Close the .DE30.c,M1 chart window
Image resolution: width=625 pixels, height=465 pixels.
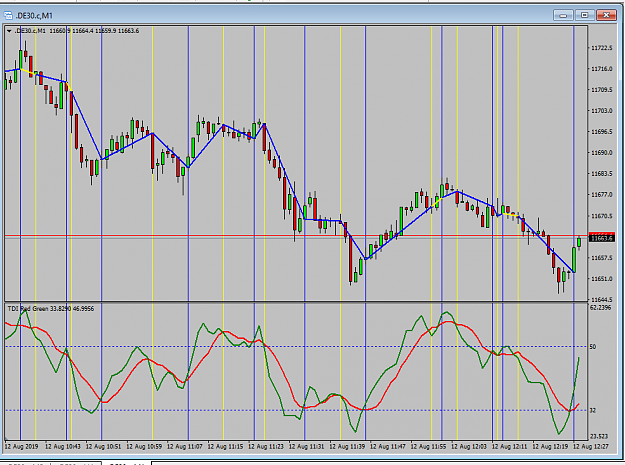(x=606, y=16)
